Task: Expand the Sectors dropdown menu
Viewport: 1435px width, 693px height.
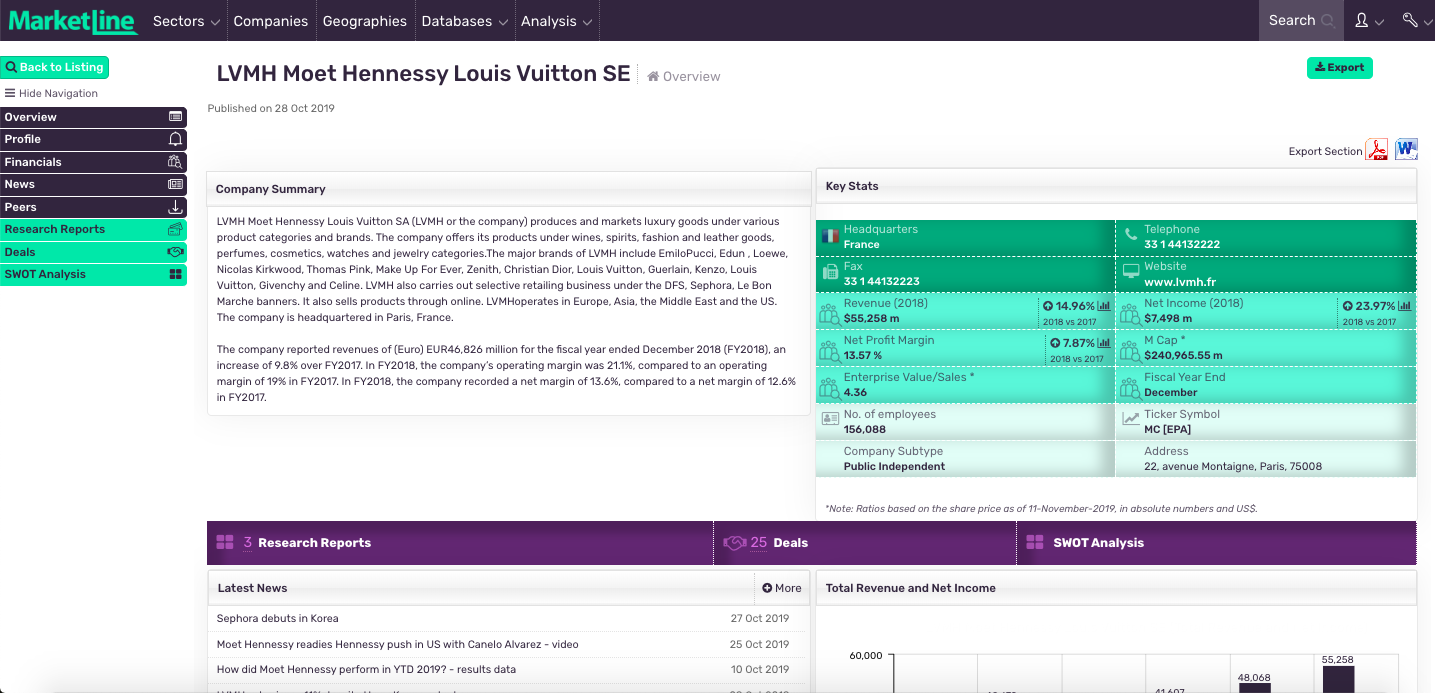Action: click(x=186, y=21)
